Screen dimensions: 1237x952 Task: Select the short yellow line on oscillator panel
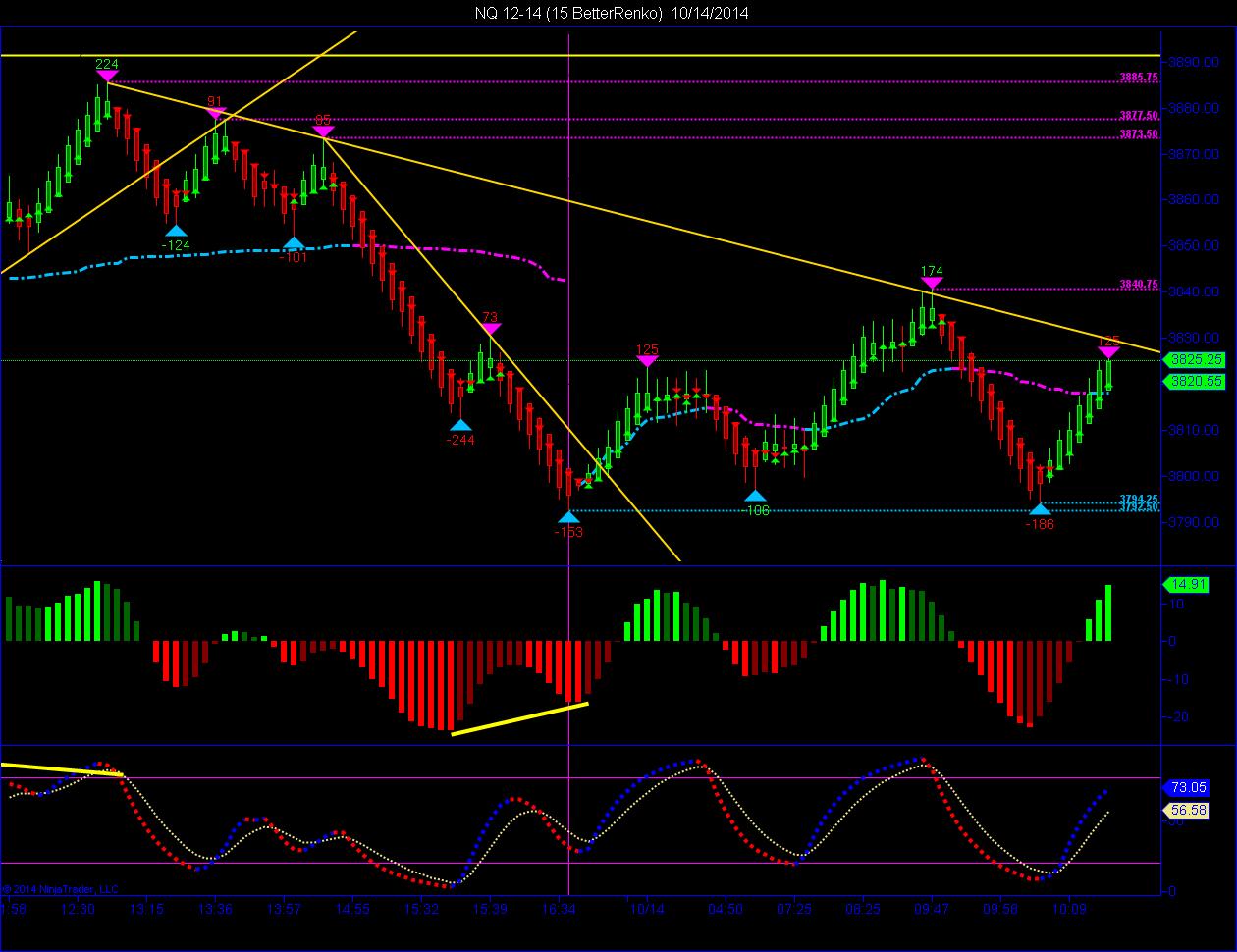[62, 768]
